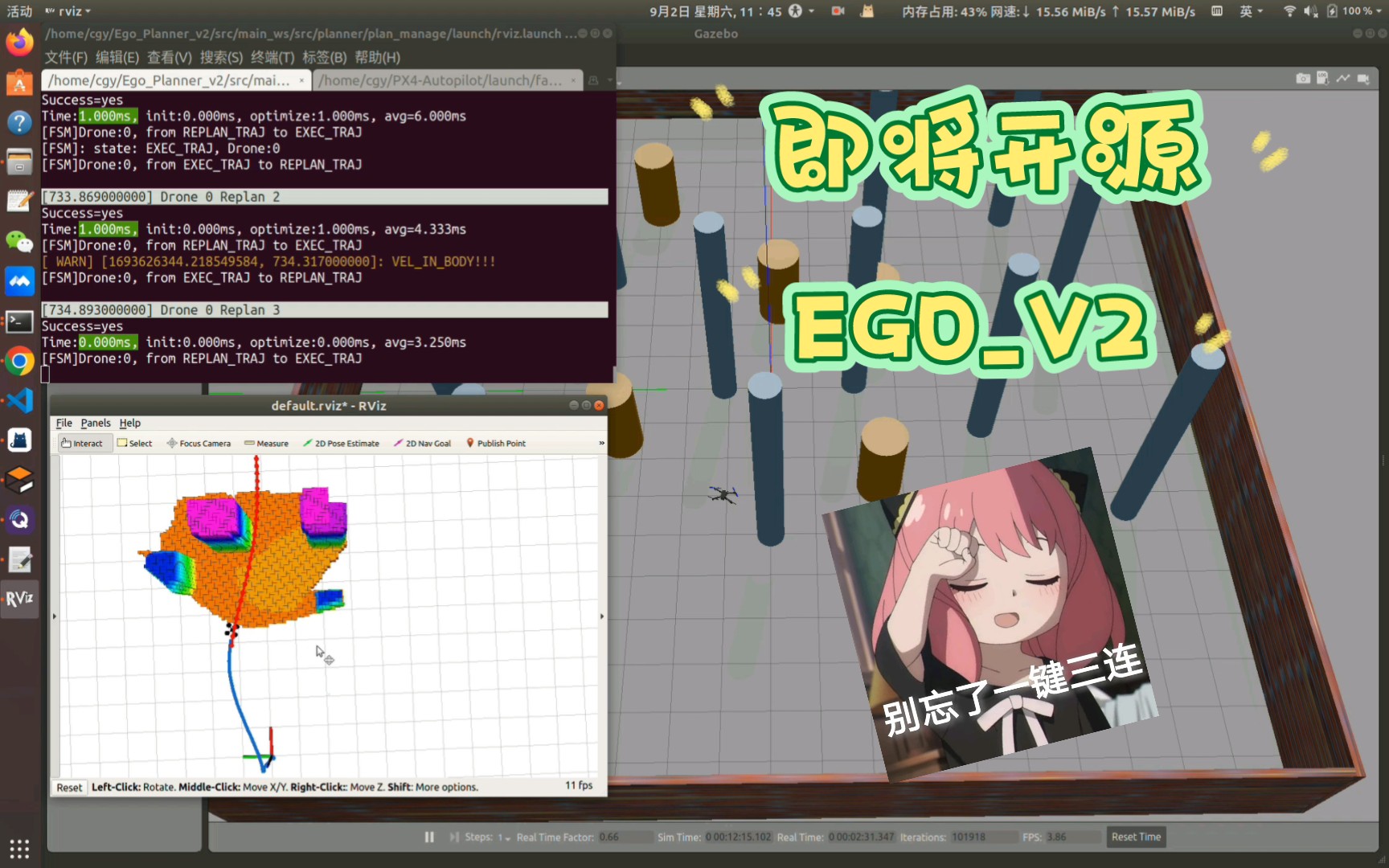Viewport: 1389px width, 868px height.
Task: Click the volume icon in system tray
Action: pos(1310,11)
